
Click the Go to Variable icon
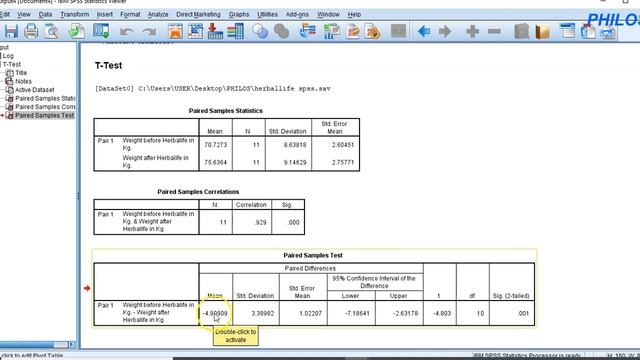[215, 31]
